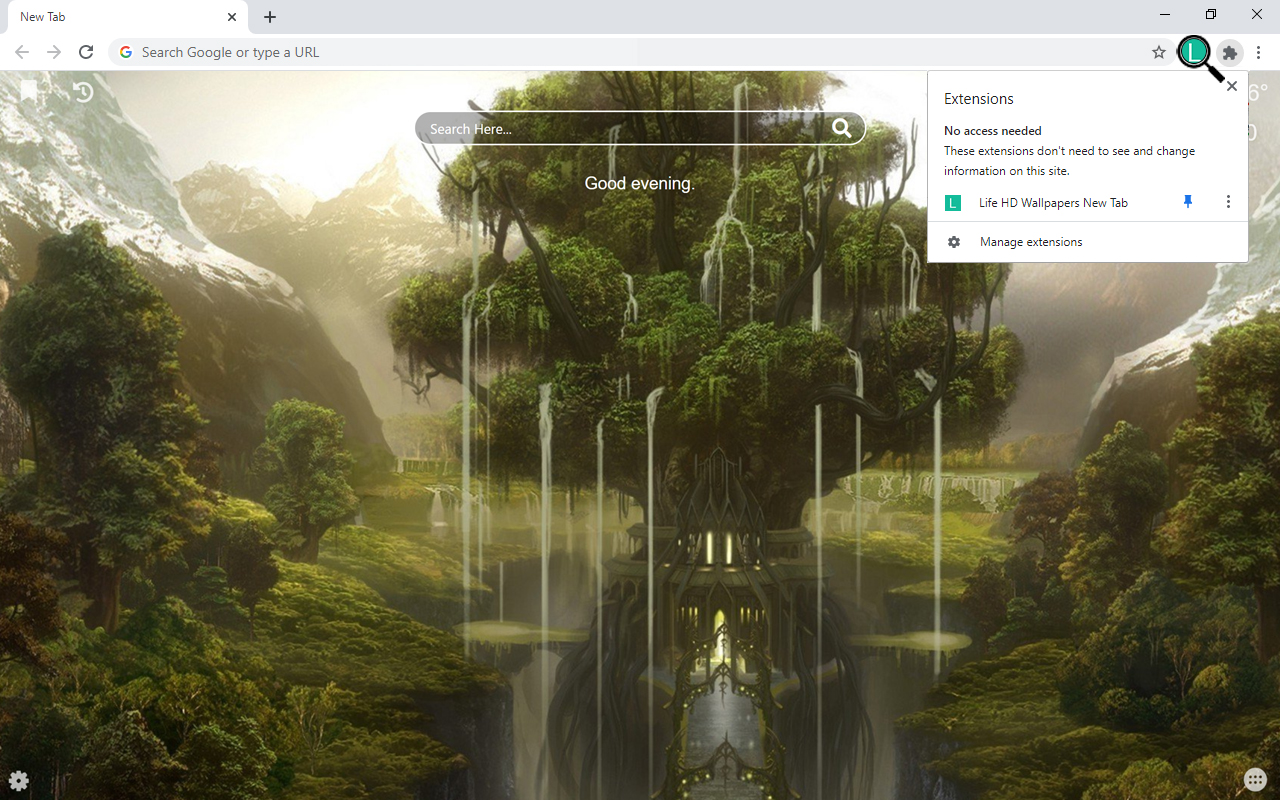The image size is (1280, 800).
Task: Restore down the Chrome window
Action: click(x=1211, y=14)
